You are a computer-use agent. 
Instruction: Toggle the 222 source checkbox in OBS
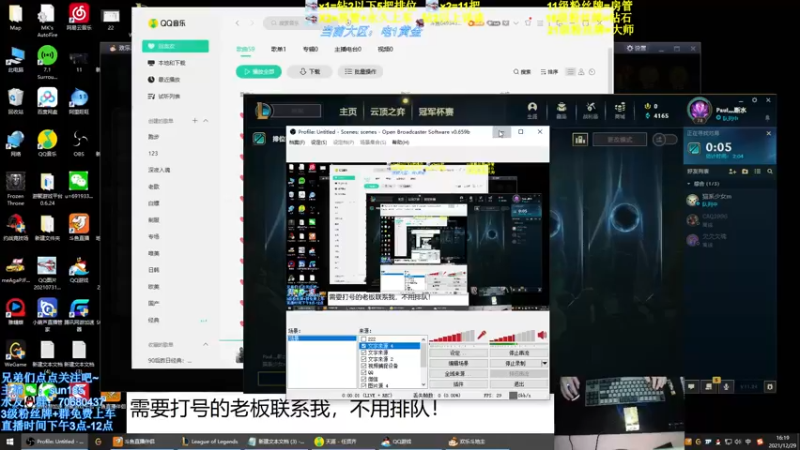(x=364, y=339)
